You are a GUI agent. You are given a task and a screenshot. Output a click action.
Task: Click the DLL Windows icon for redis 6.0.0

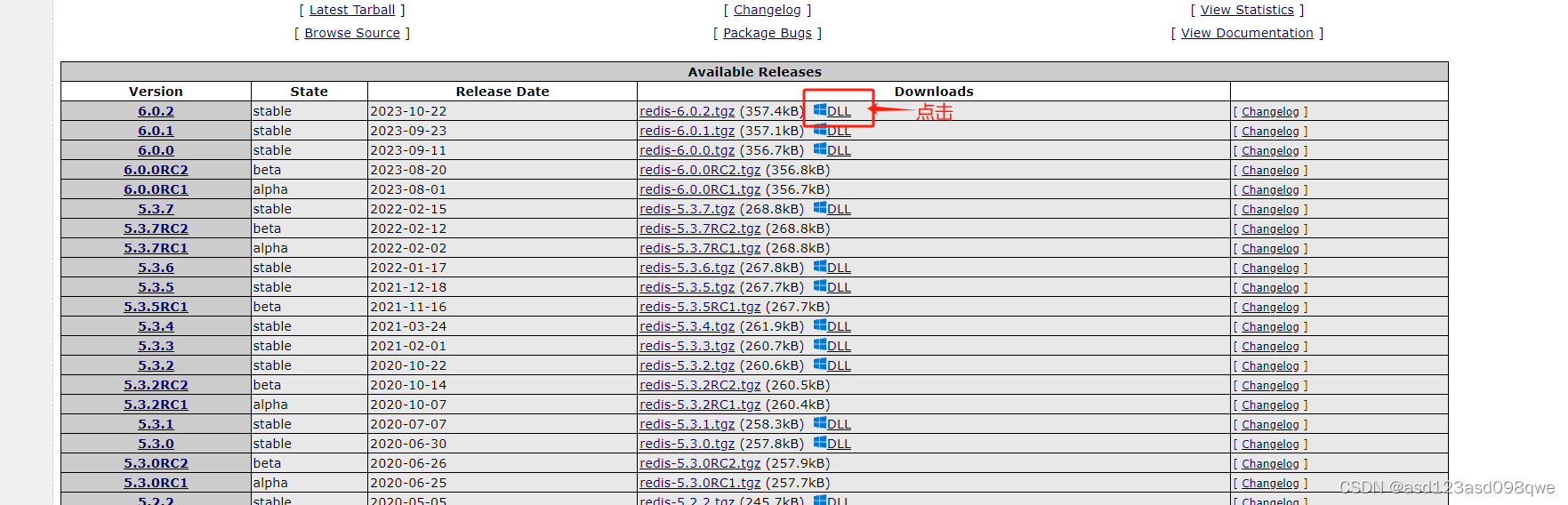click(x=819, y=149)
